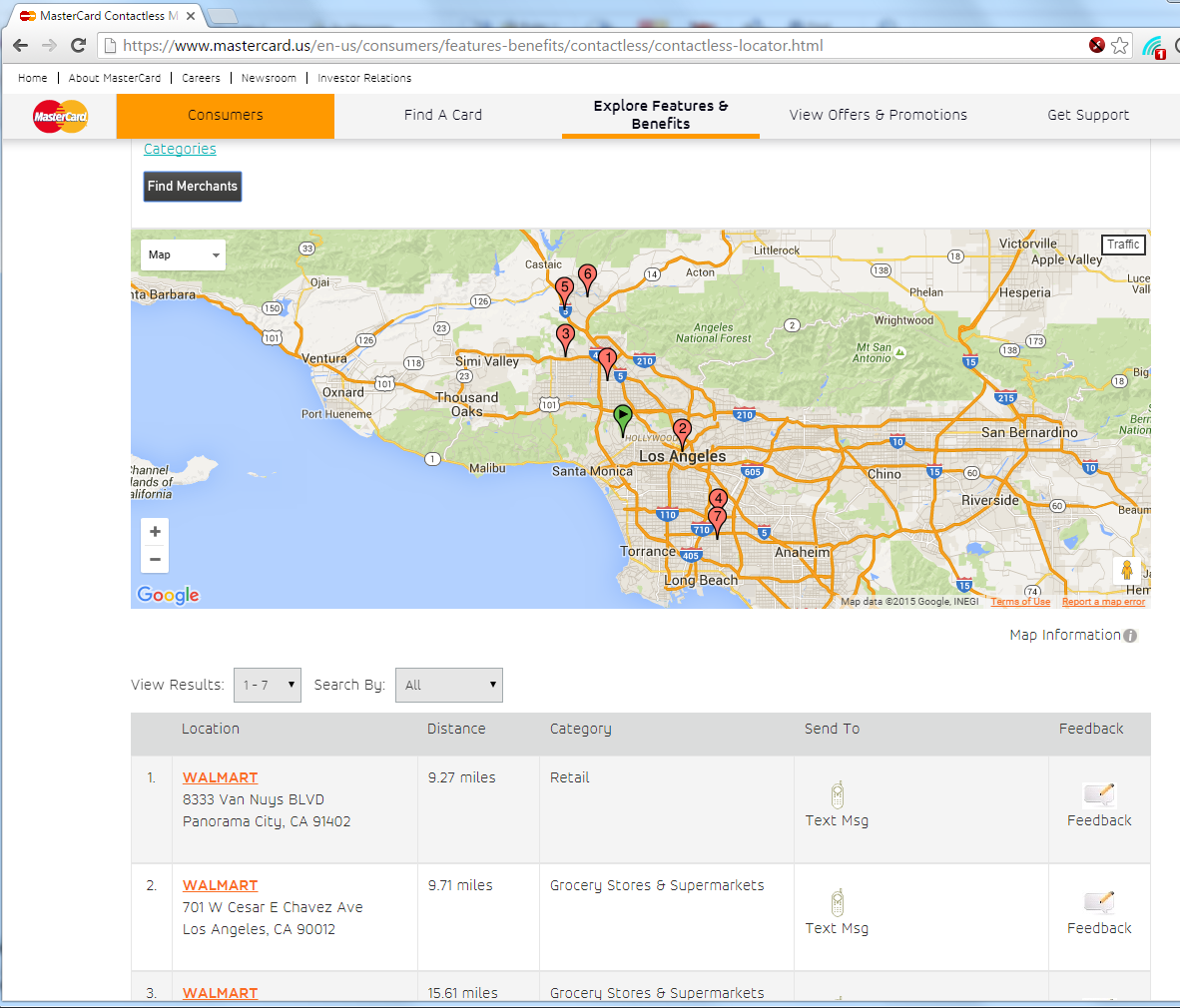Open the Get Support menu

coord(1088,115)
